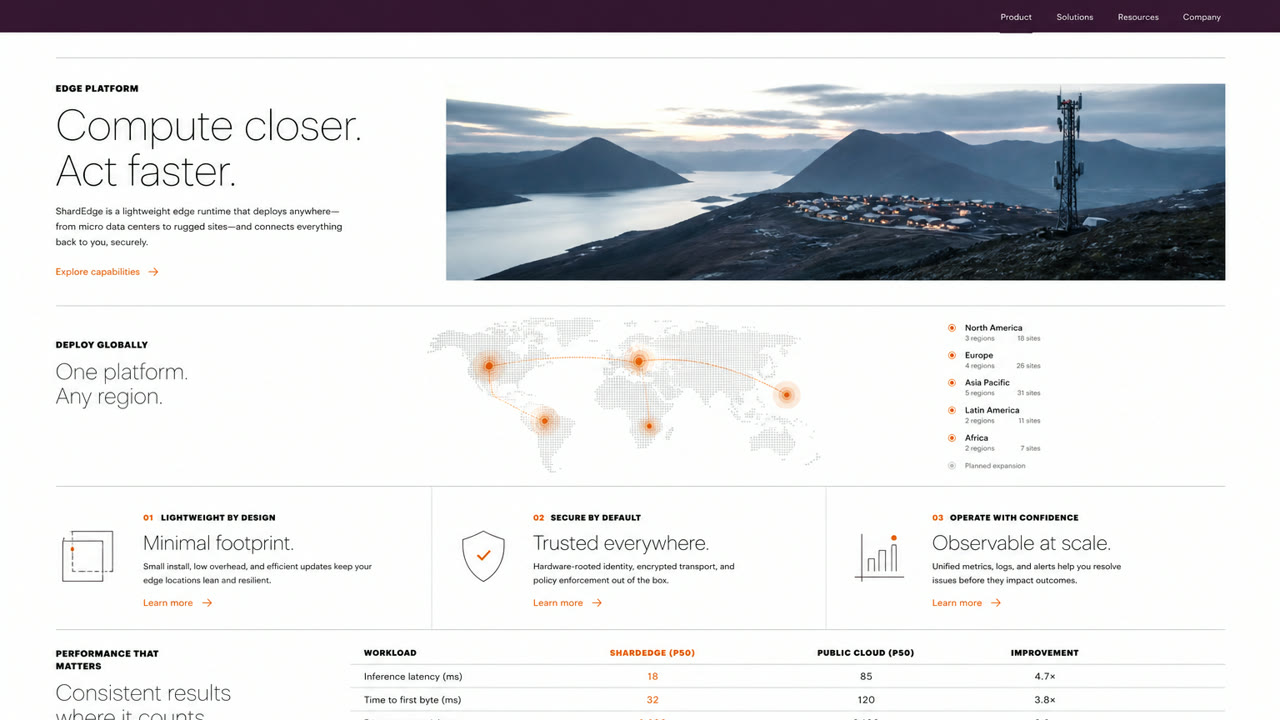
Task: Click arrow next to Trusted everywhere Learn more
Action: coord(597,603)
